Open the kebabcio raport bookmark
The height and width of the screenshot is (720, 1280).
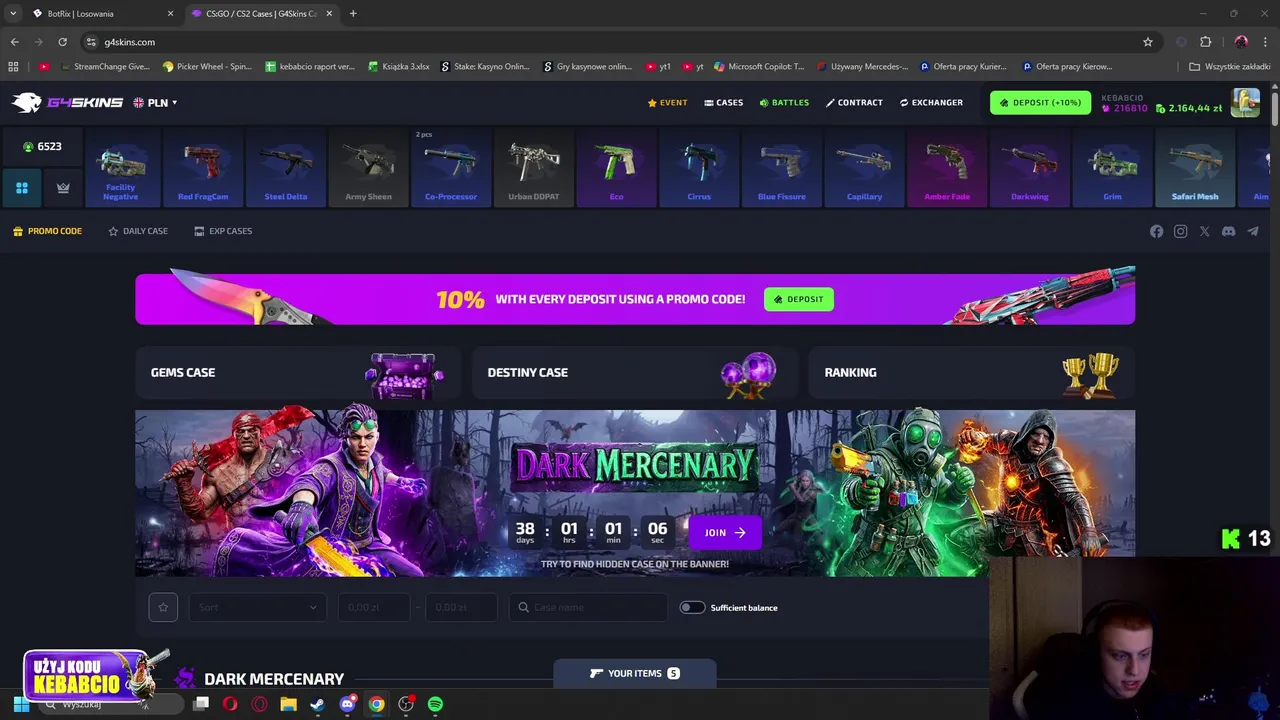(310, 67)
